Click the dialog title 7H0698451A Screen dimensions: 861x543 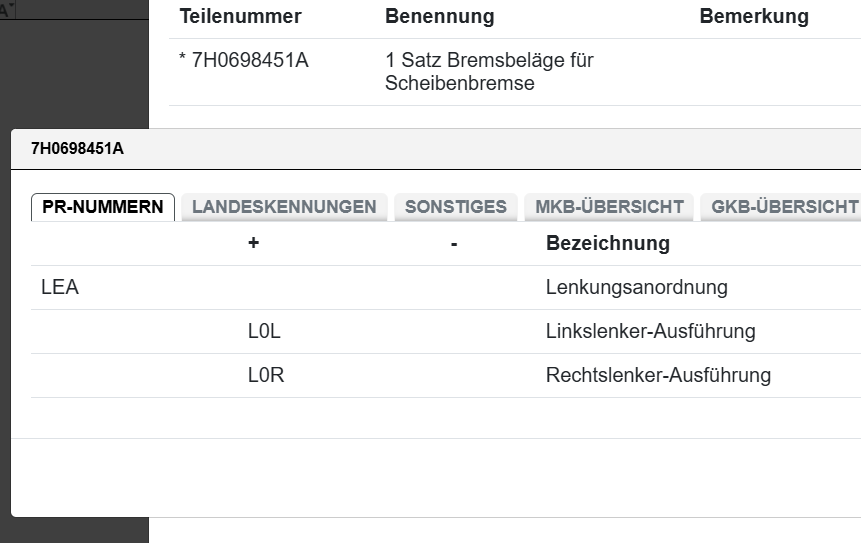pos(77,149)
